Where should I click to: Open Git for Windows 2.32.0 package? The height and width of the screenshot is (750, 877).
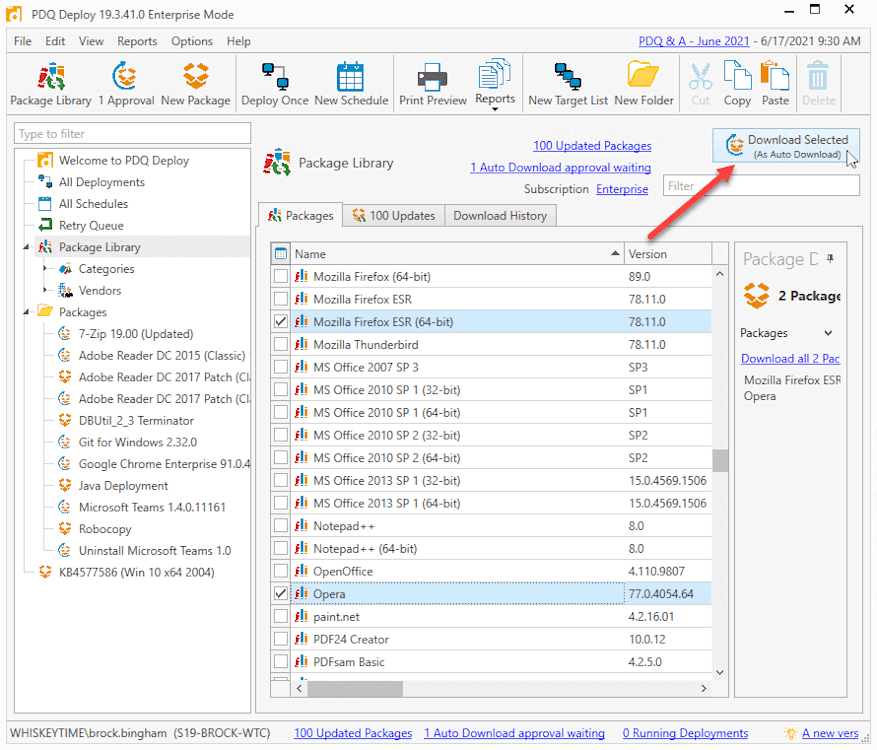[x=137, y=442]
